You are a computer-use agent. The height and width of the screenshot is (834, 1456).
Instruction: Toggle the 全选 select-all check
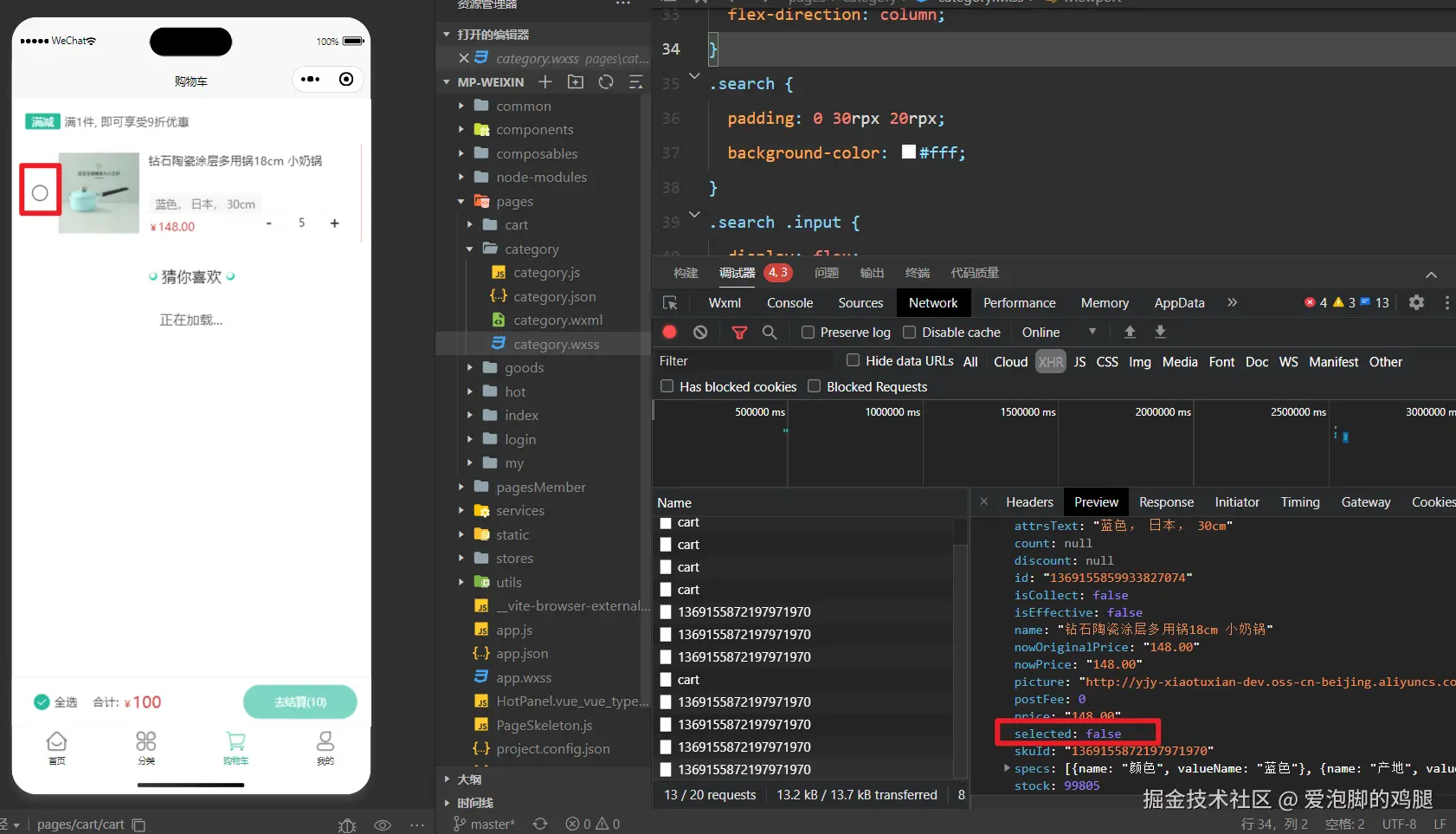[42, 701]
